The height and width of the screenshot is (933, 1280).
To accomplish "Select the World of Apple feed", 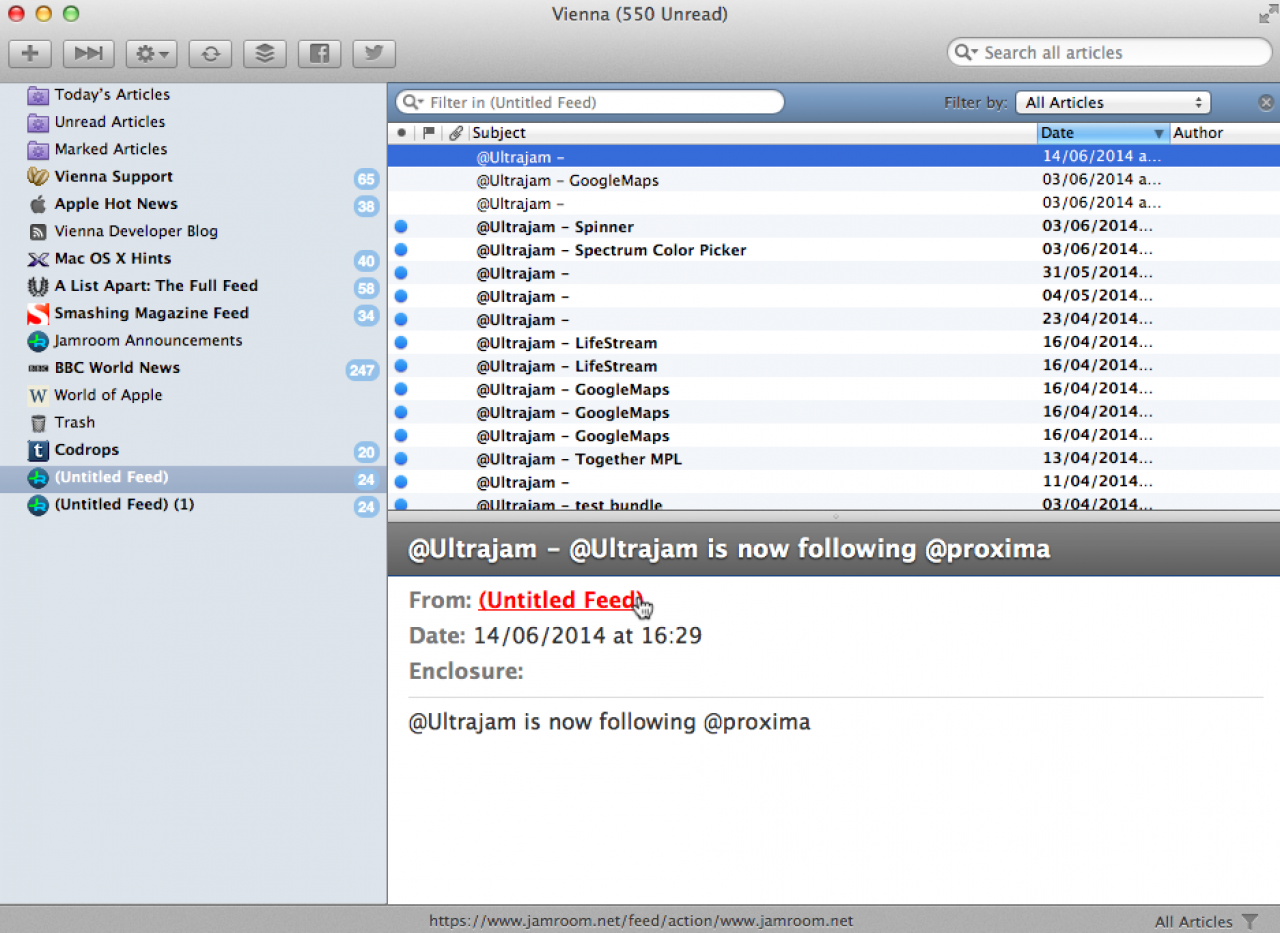I will (x=108, y=395).
